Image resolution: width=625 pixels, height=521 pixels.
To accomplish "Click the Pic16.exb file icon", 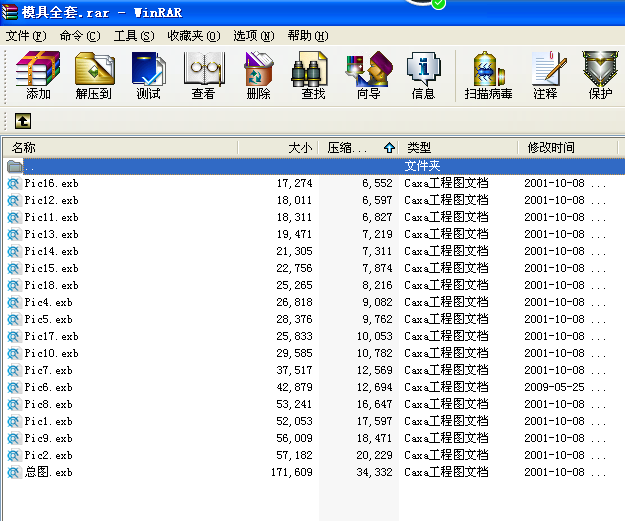I will [14, 183].
